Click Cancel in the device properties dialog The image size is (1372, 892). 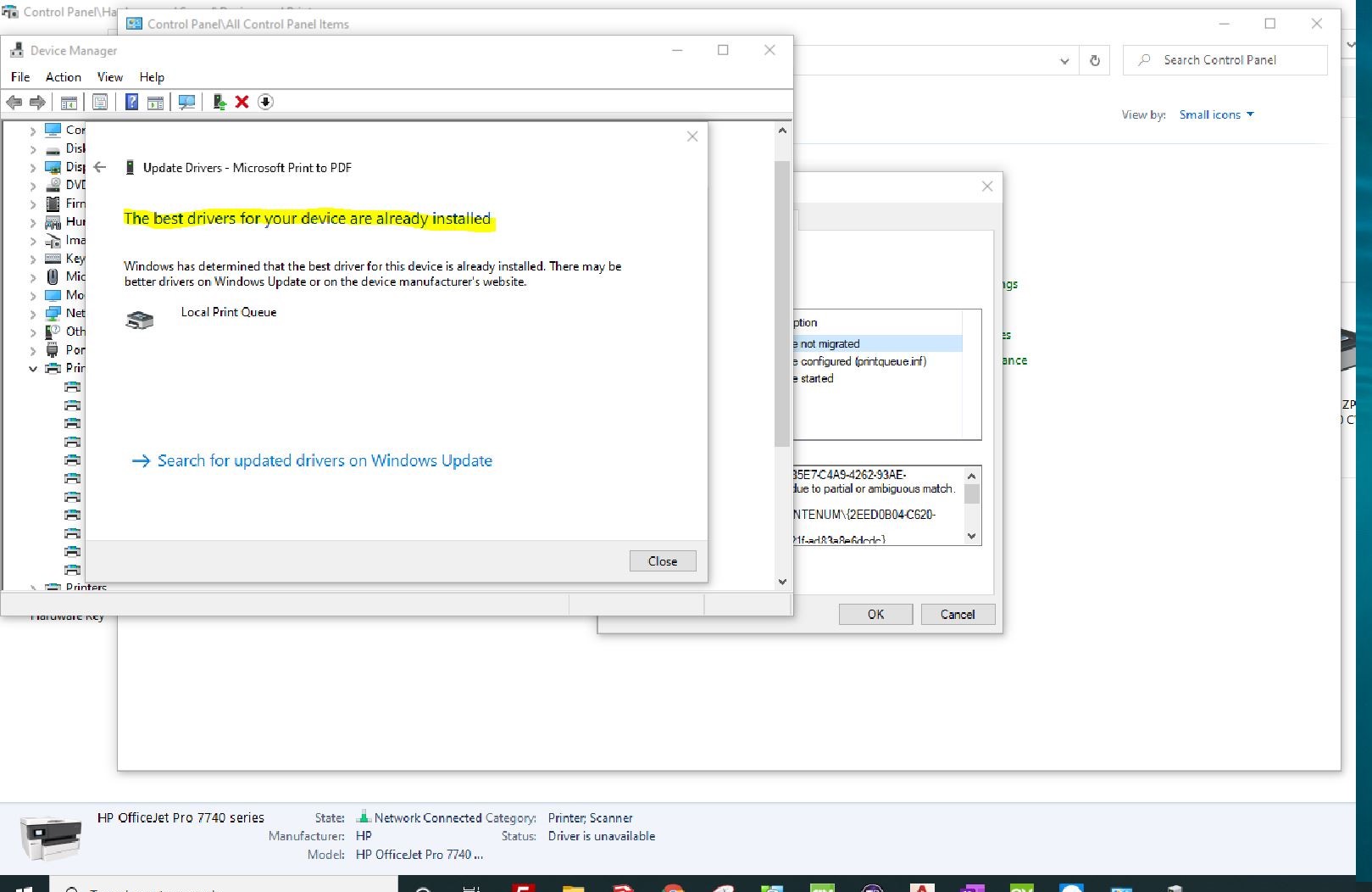(x=958, y=615)
